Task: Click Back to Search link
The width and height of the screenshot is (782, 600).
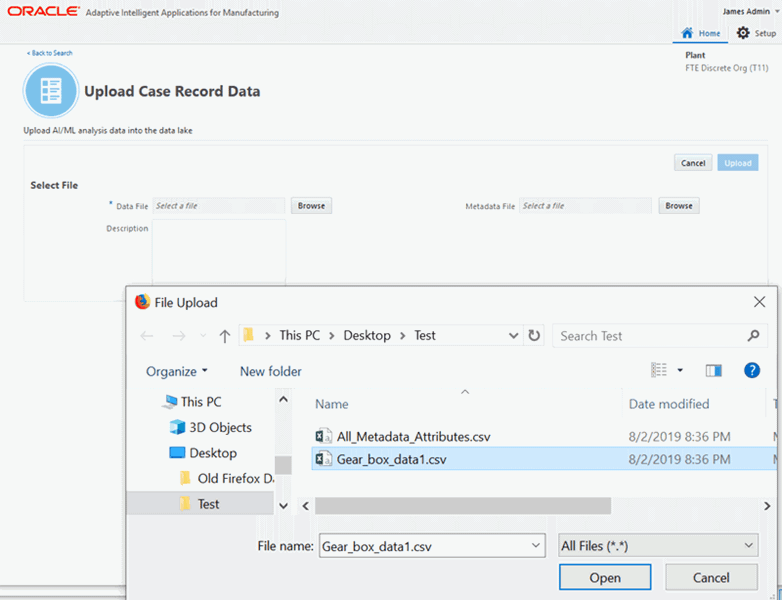Action: pos(49,53)
